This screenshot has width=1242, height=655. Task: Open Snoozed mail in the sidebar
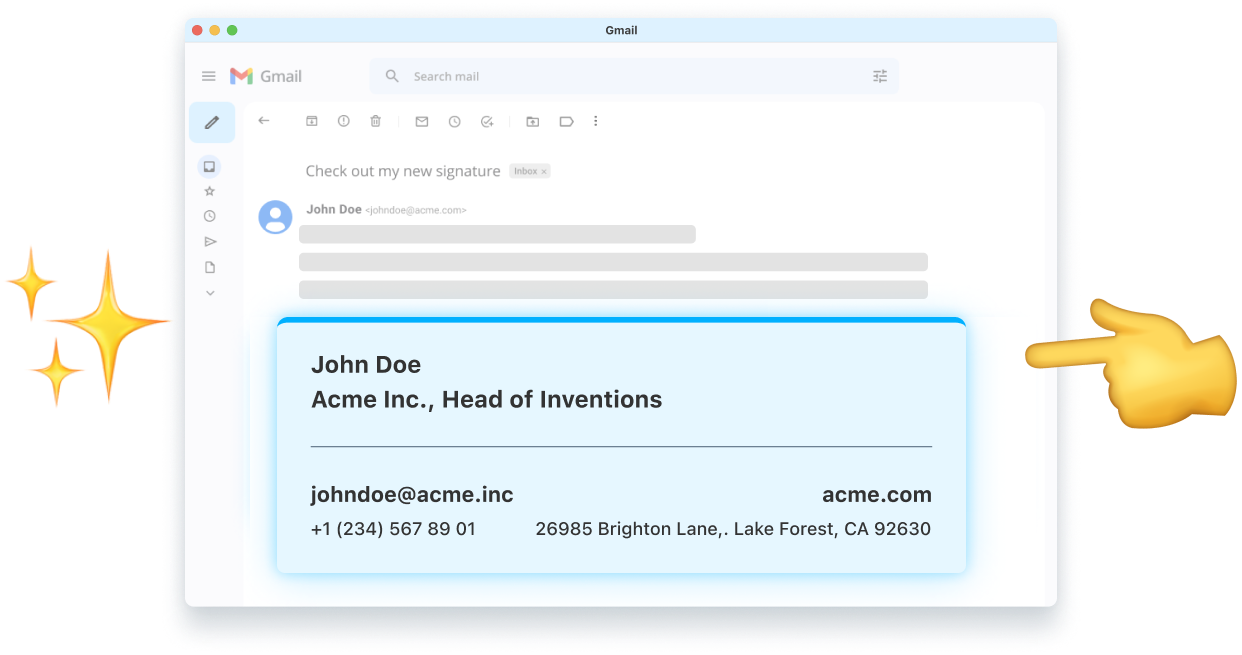click(210, 216)
